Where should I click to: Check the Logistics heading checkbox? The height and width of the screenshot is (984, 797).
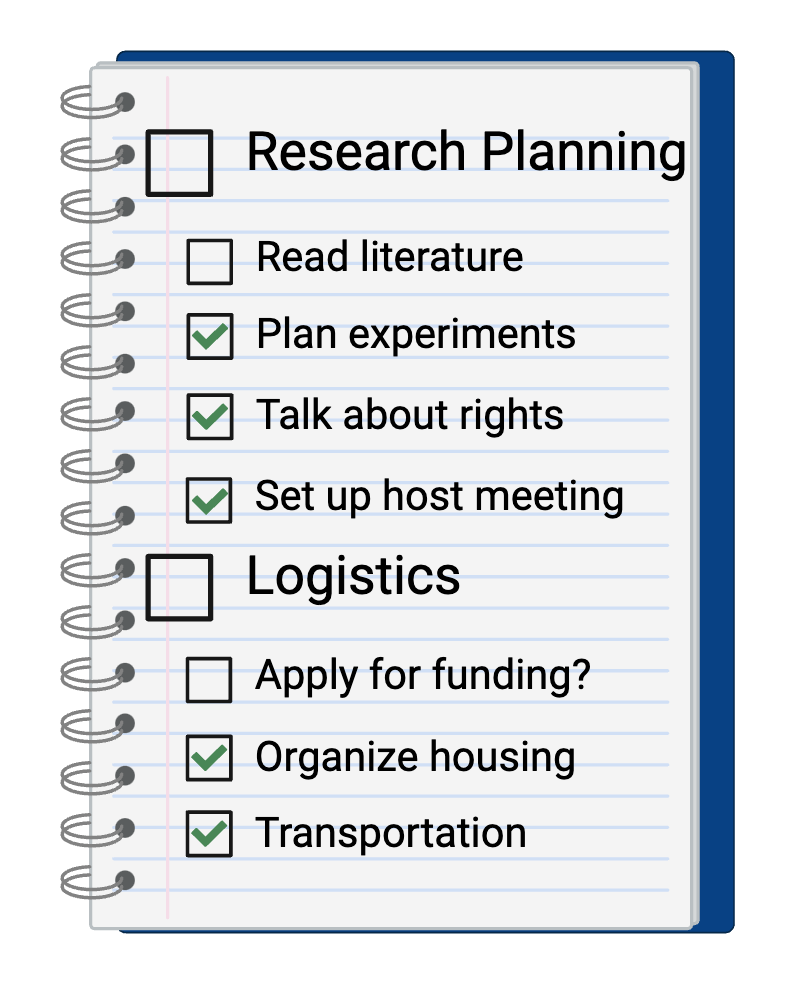click(179, 587)
